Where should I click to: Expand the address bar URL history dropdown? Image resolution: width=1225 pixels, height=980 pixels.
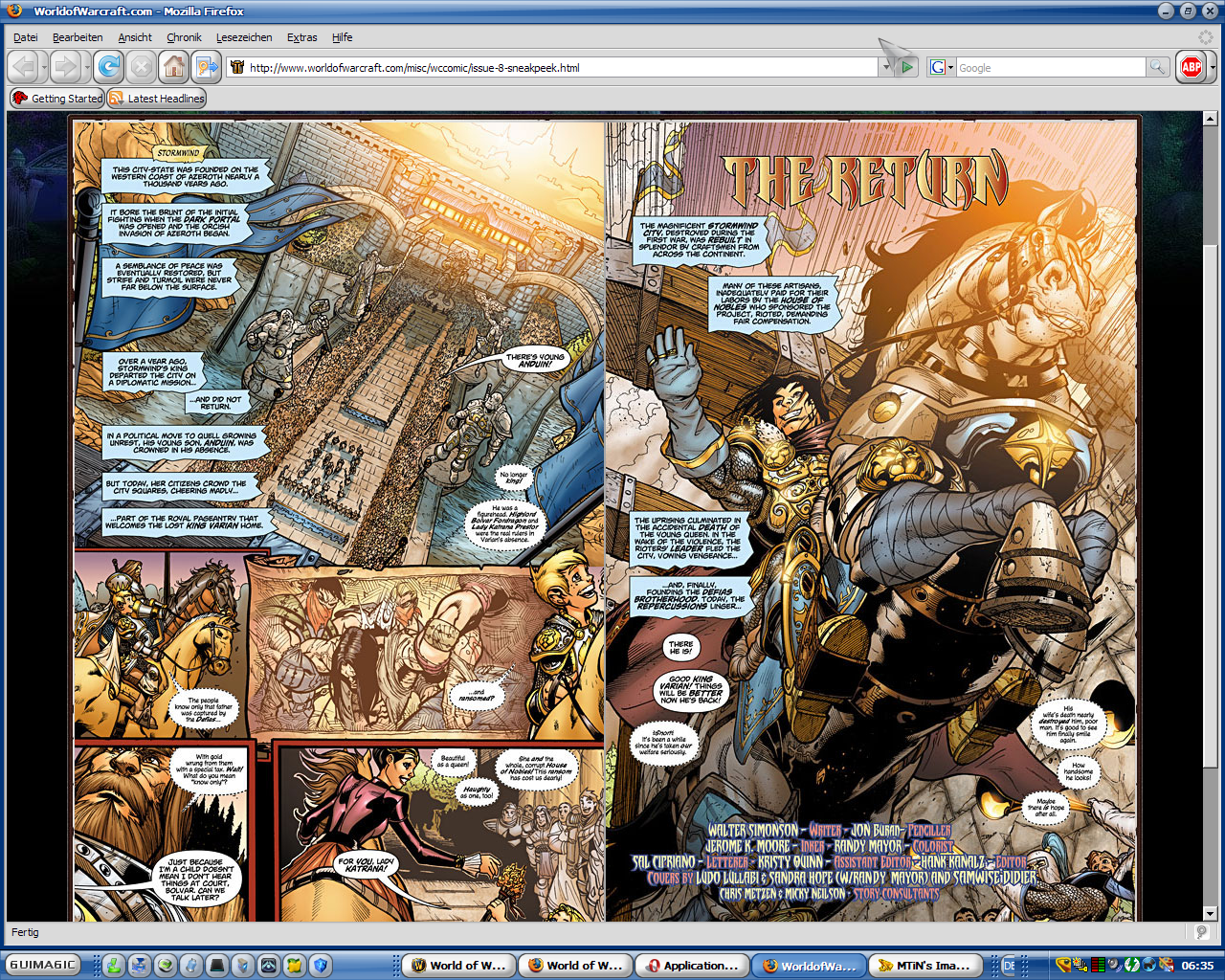point(887,67)
